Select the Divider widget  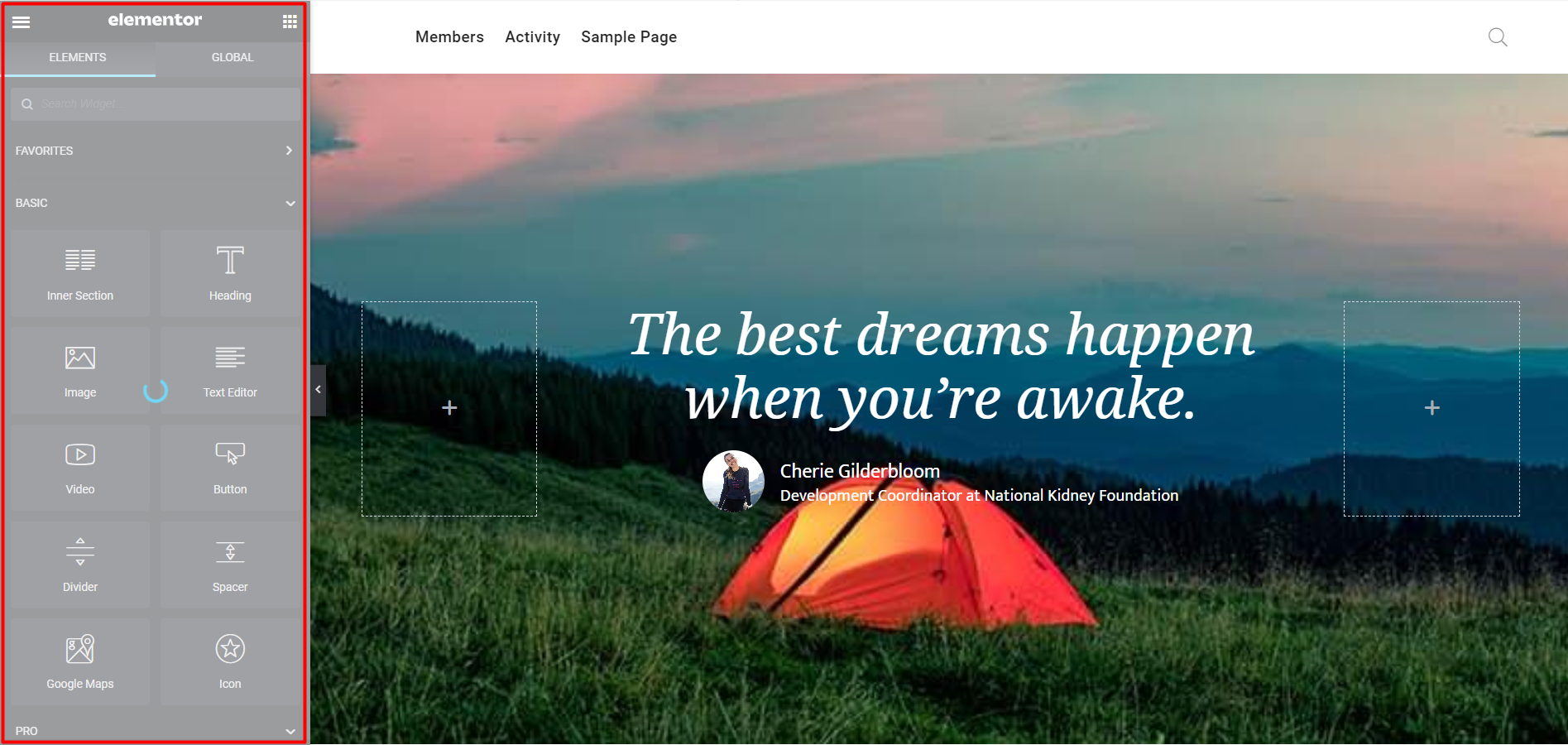(80, 565)
